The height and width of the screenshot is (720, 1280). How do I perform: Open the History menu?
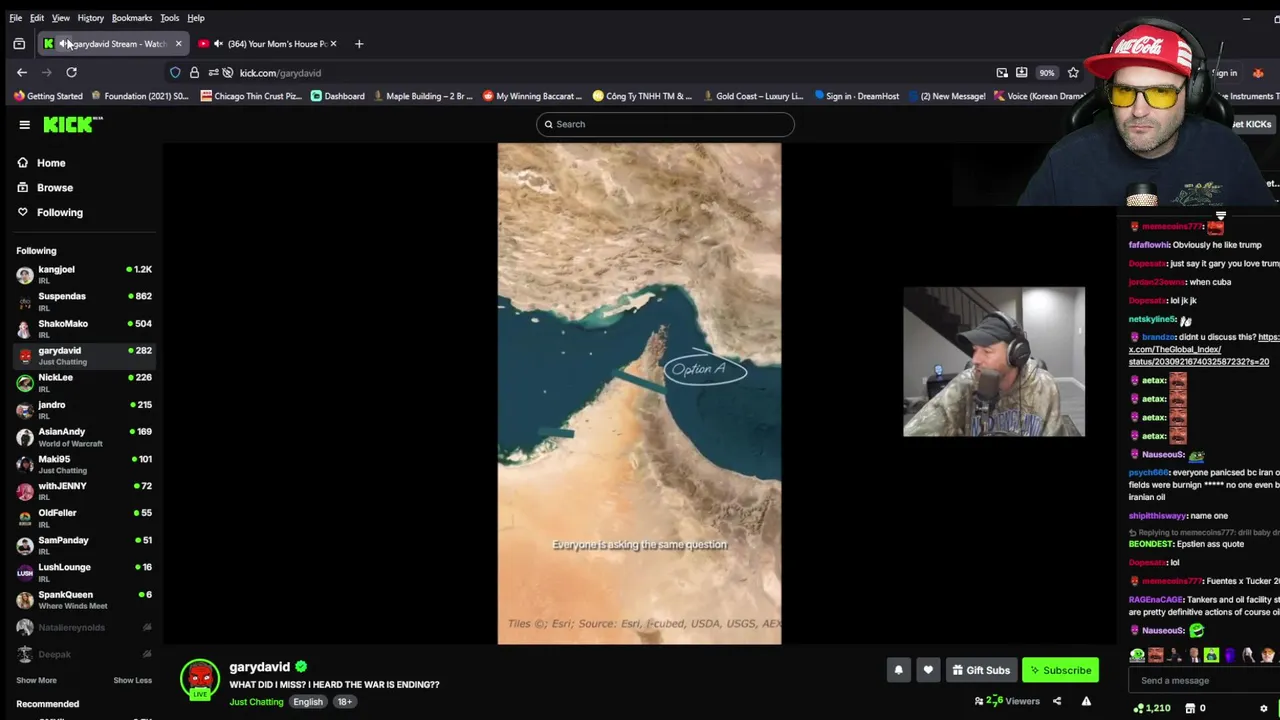coord(90,18)
